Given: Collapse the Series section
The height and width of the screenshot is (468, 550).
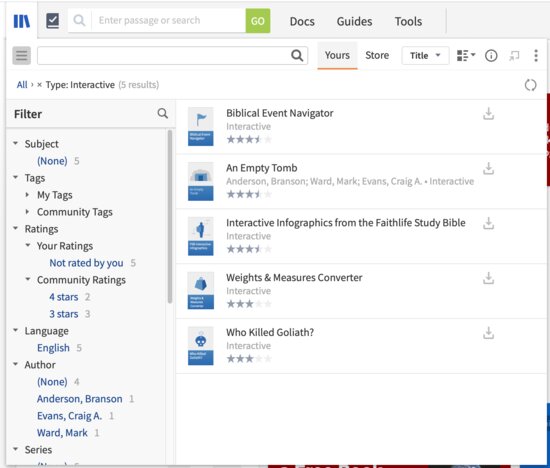Looking at the screenshot, I should click(x=15, y=449).
